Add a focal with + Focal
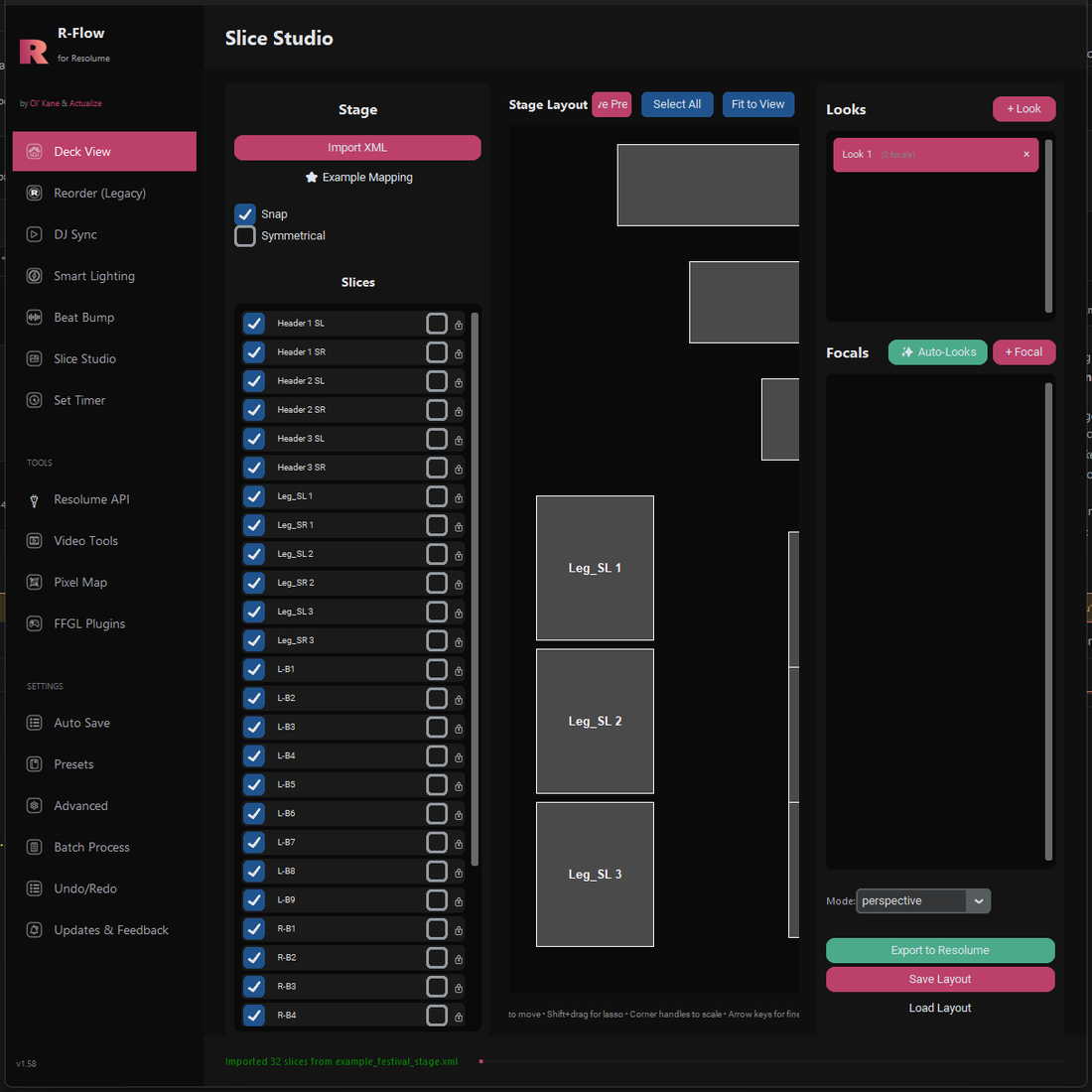The width and height of the screenshot is (1092, 1092). (x=1024, y=351)
